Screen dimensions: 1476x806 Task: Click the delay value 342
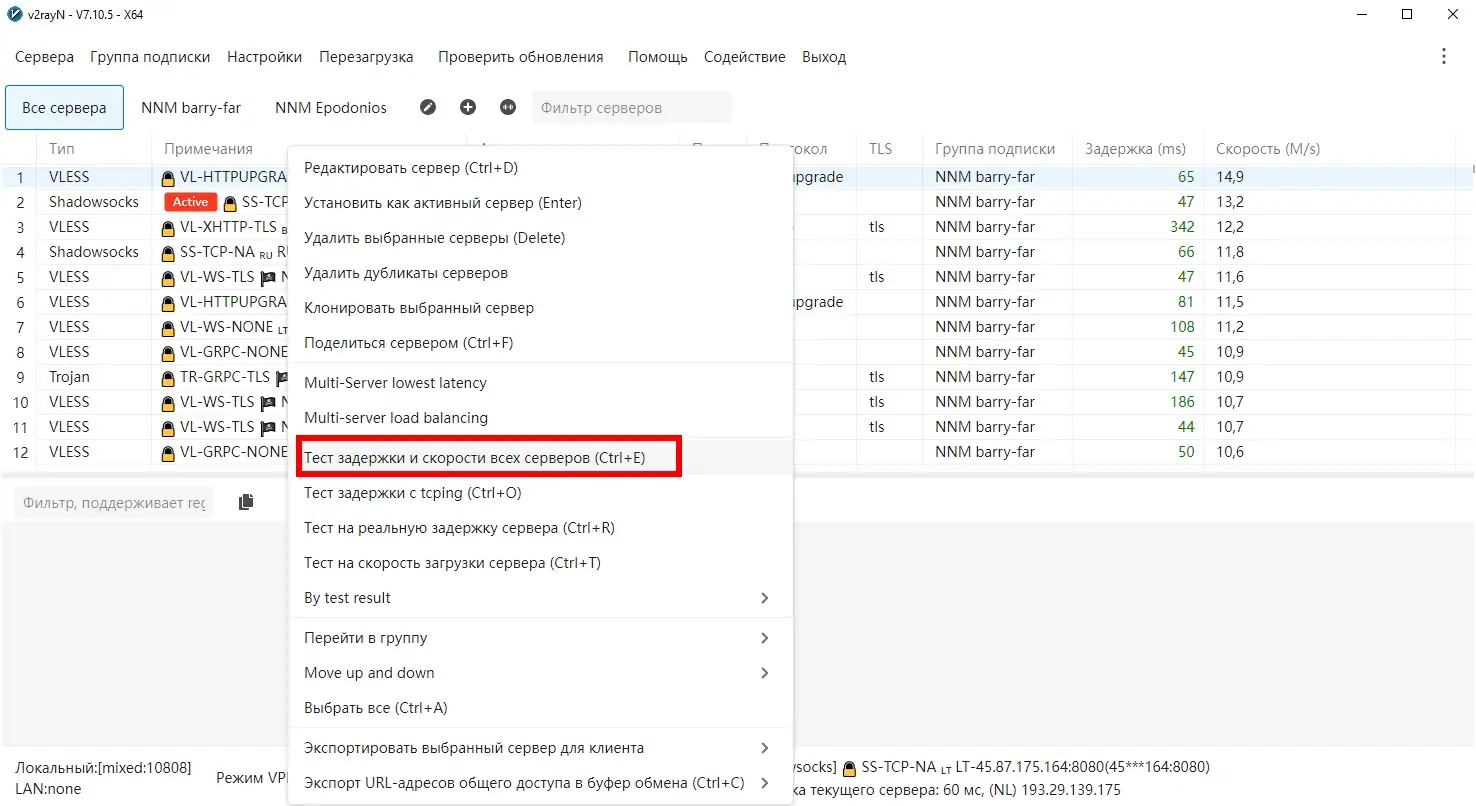click(x=1182, y=227)
